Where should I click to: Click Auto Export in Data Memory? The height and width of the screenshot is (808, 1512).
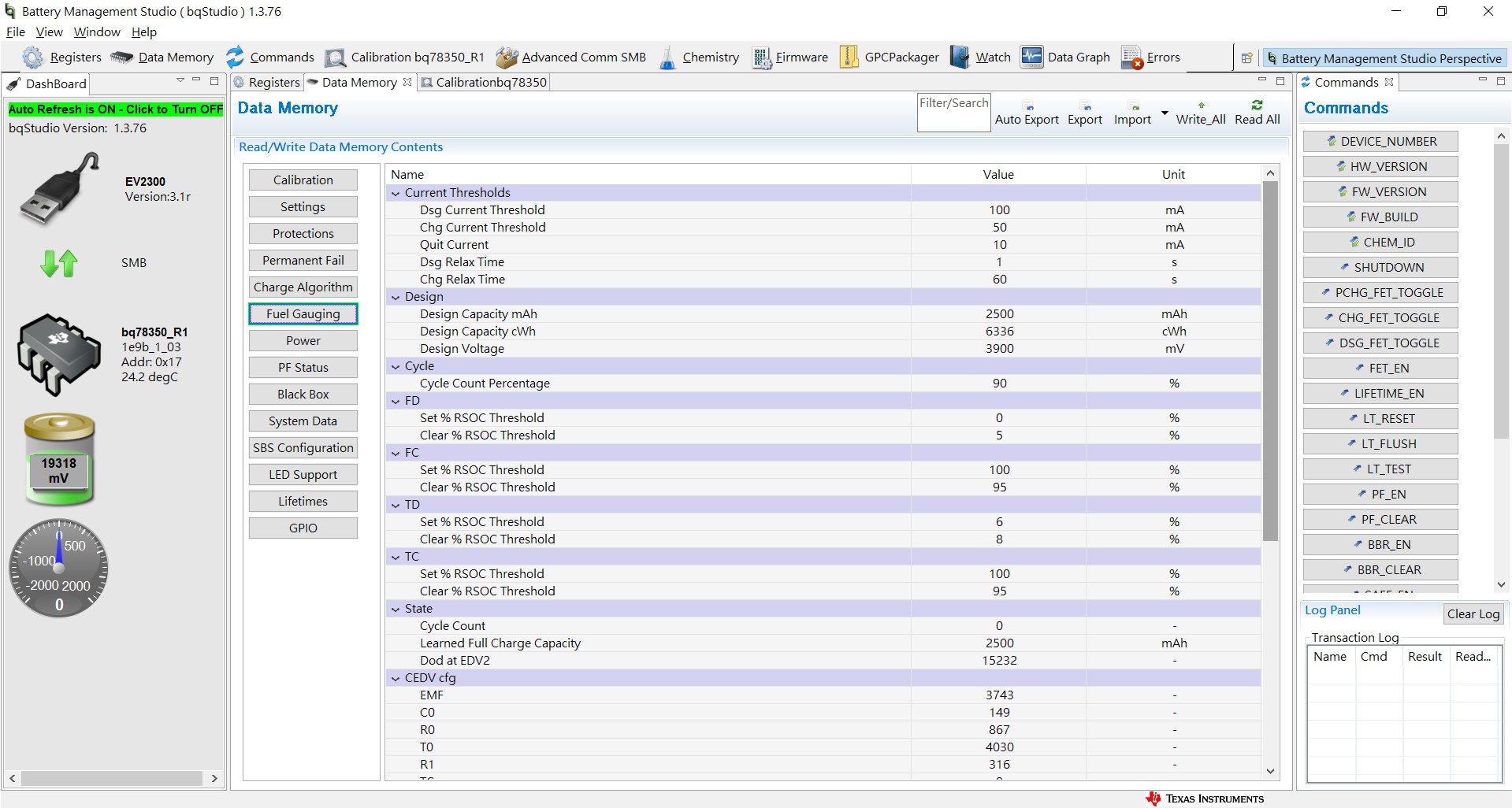click(1027, 113)
